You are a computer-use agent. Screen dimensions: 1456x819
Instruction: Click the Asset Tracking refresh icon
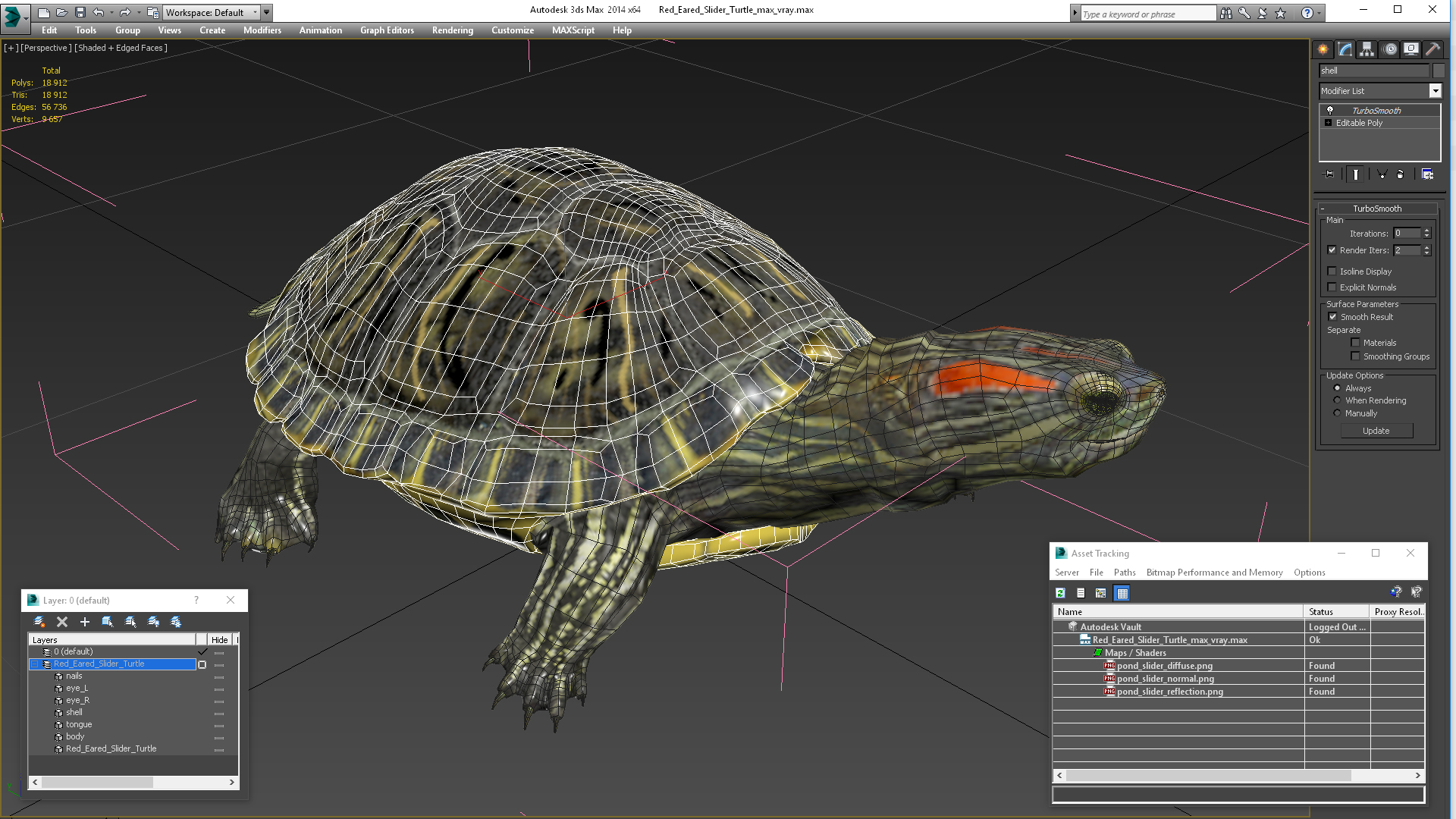click(1060, 592)
